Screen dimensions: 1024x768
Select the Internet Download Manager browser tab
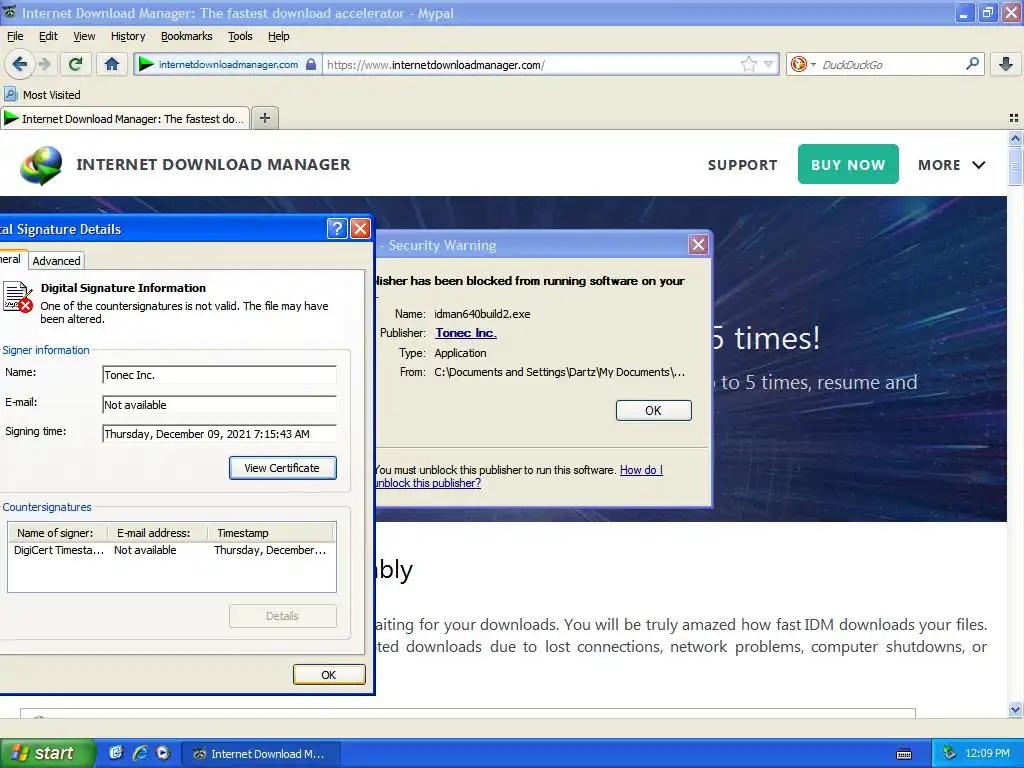point(125,119)
